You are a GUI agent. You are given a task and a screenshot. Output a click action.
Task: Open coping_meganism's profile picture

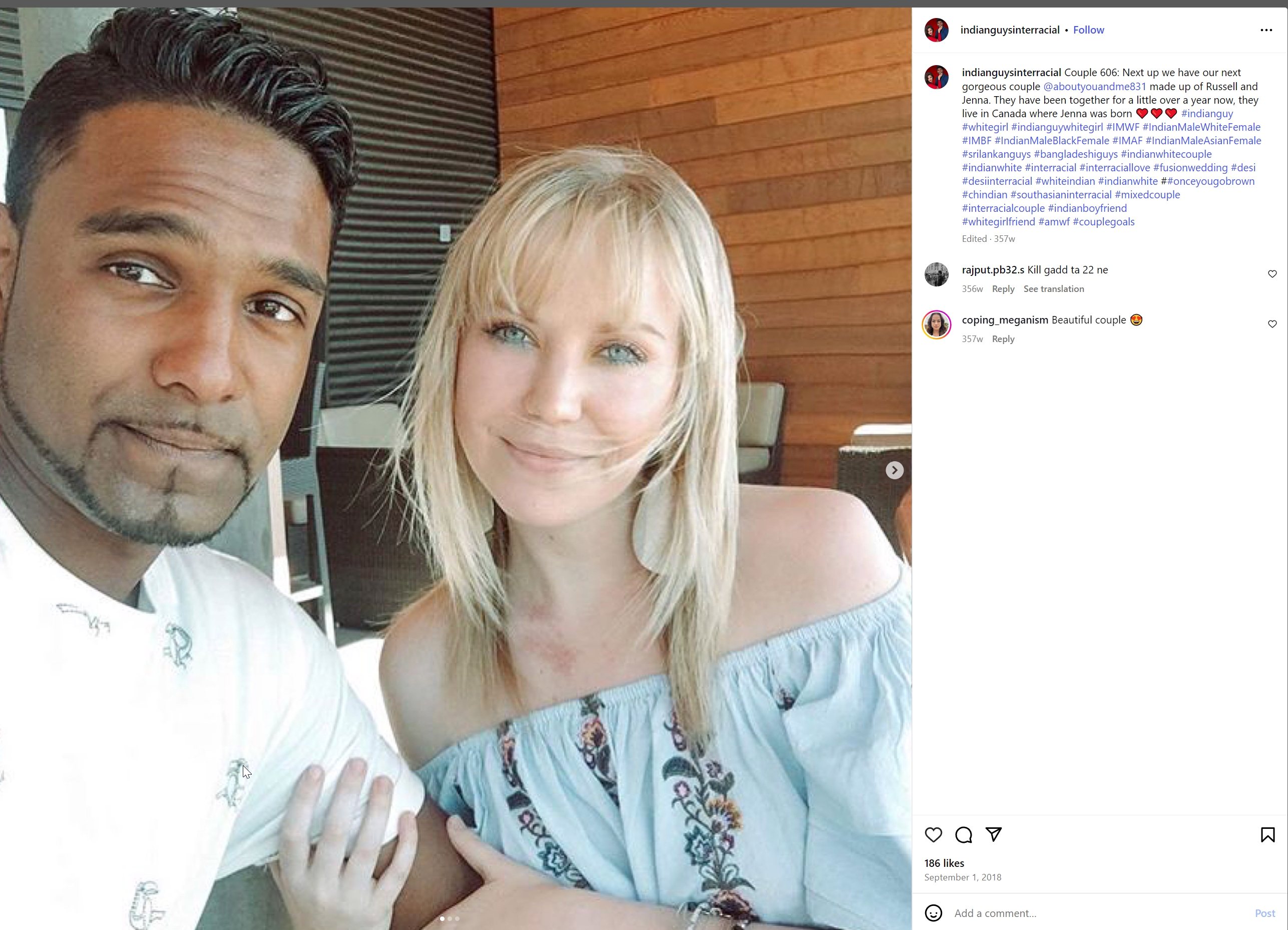(937, 325)
